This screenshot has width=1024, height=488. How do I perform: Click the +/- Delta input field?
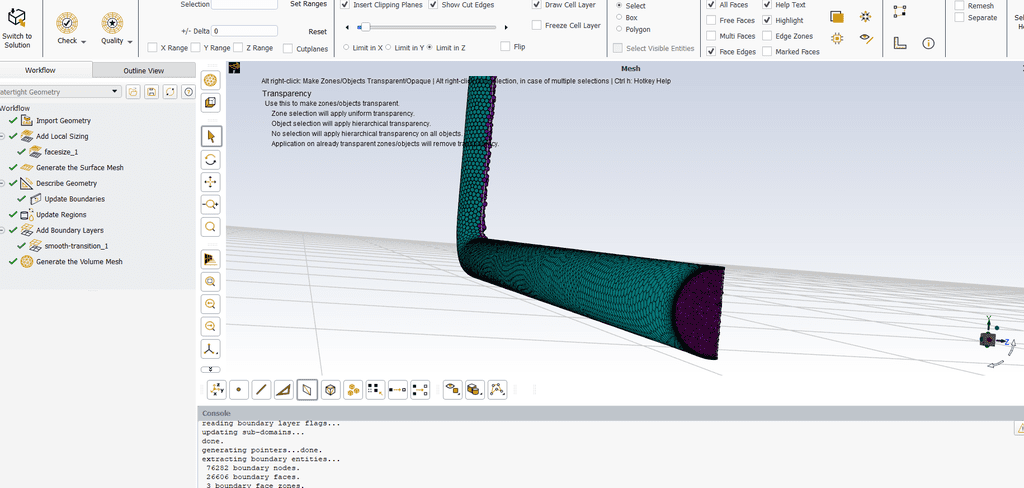(244, 31)
